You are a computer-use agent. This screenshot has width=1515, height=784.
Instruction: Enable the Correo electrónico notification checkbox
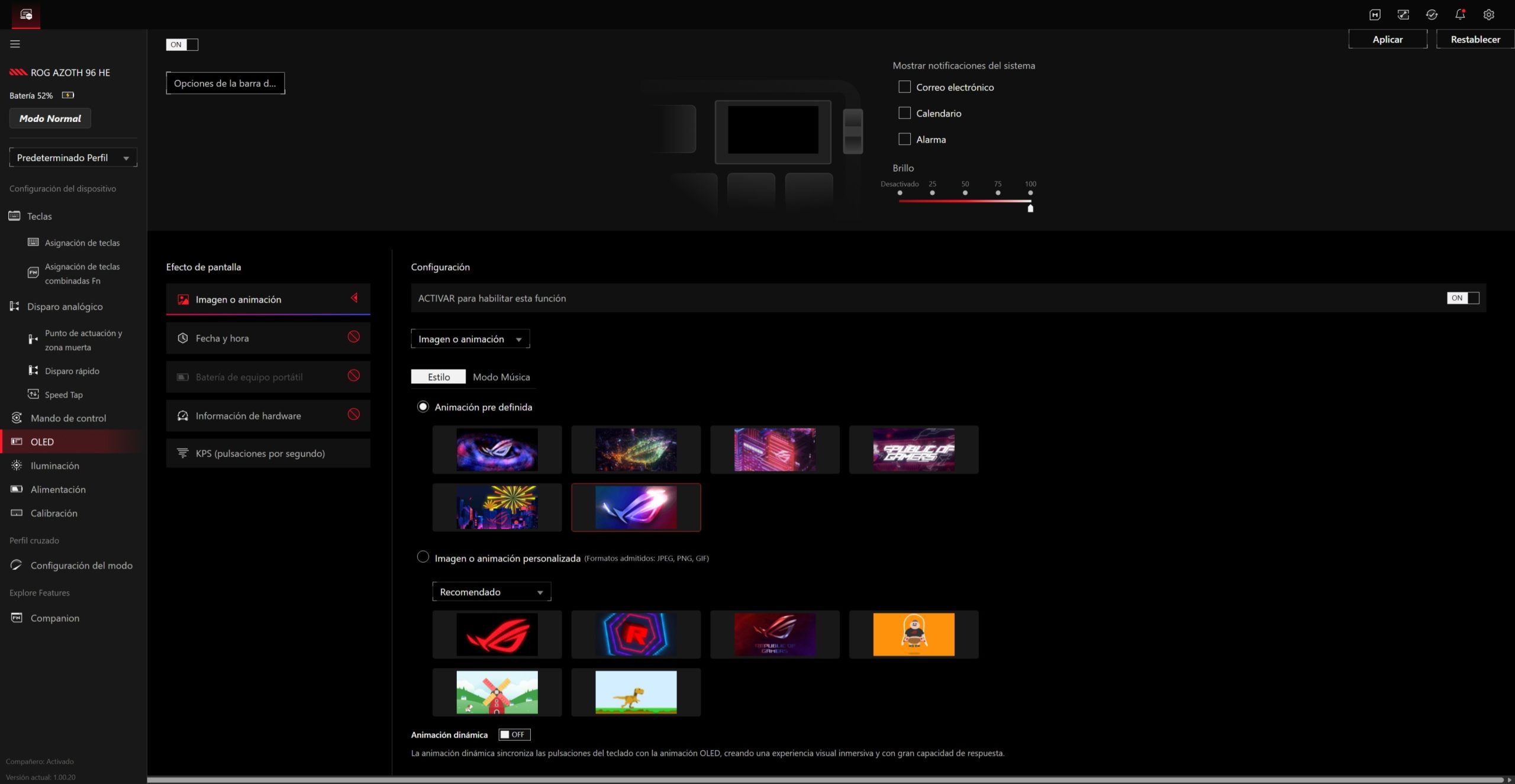tap(904, 87)
